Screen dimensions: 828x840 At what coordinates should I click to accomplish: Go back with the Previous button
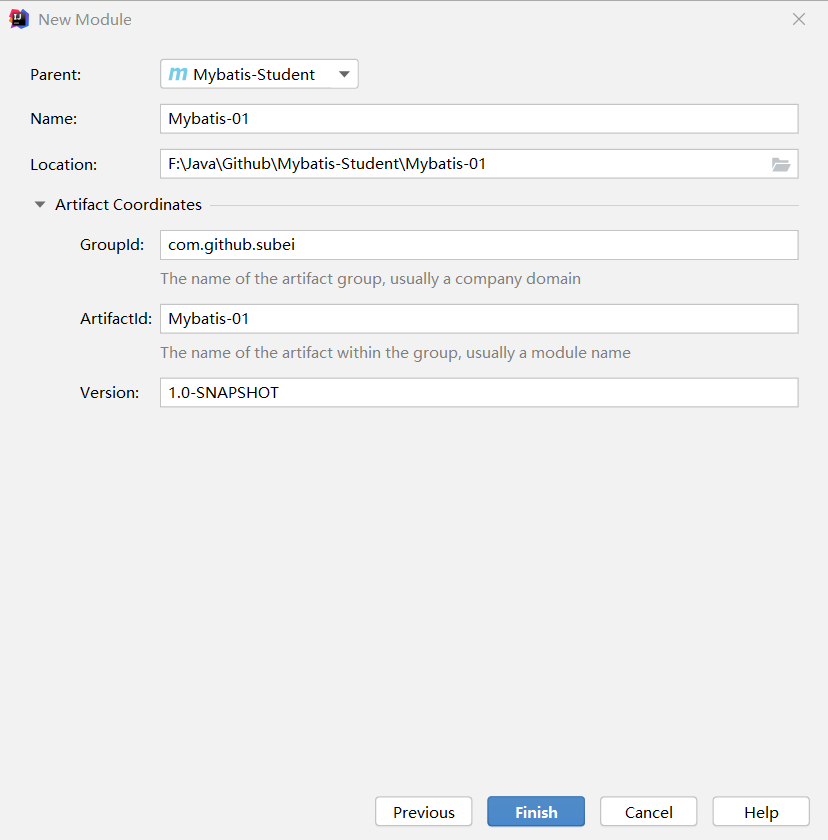click(423, 812)
